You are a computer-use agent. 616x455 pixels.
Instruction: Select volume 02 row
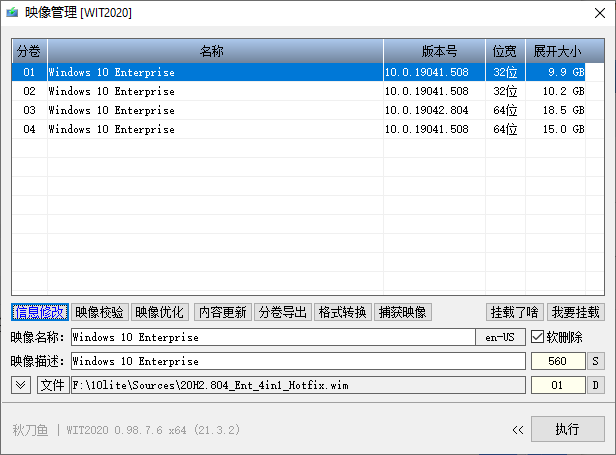tap(298, 91)
